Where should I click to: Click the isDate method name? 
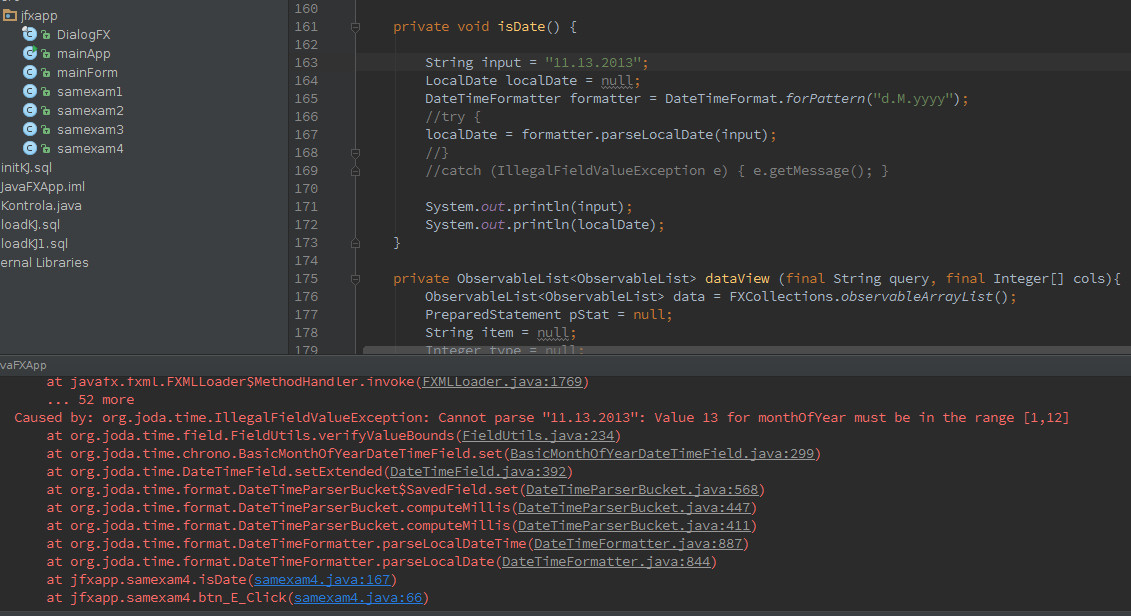pyautogui.click(x=521, y=27)
